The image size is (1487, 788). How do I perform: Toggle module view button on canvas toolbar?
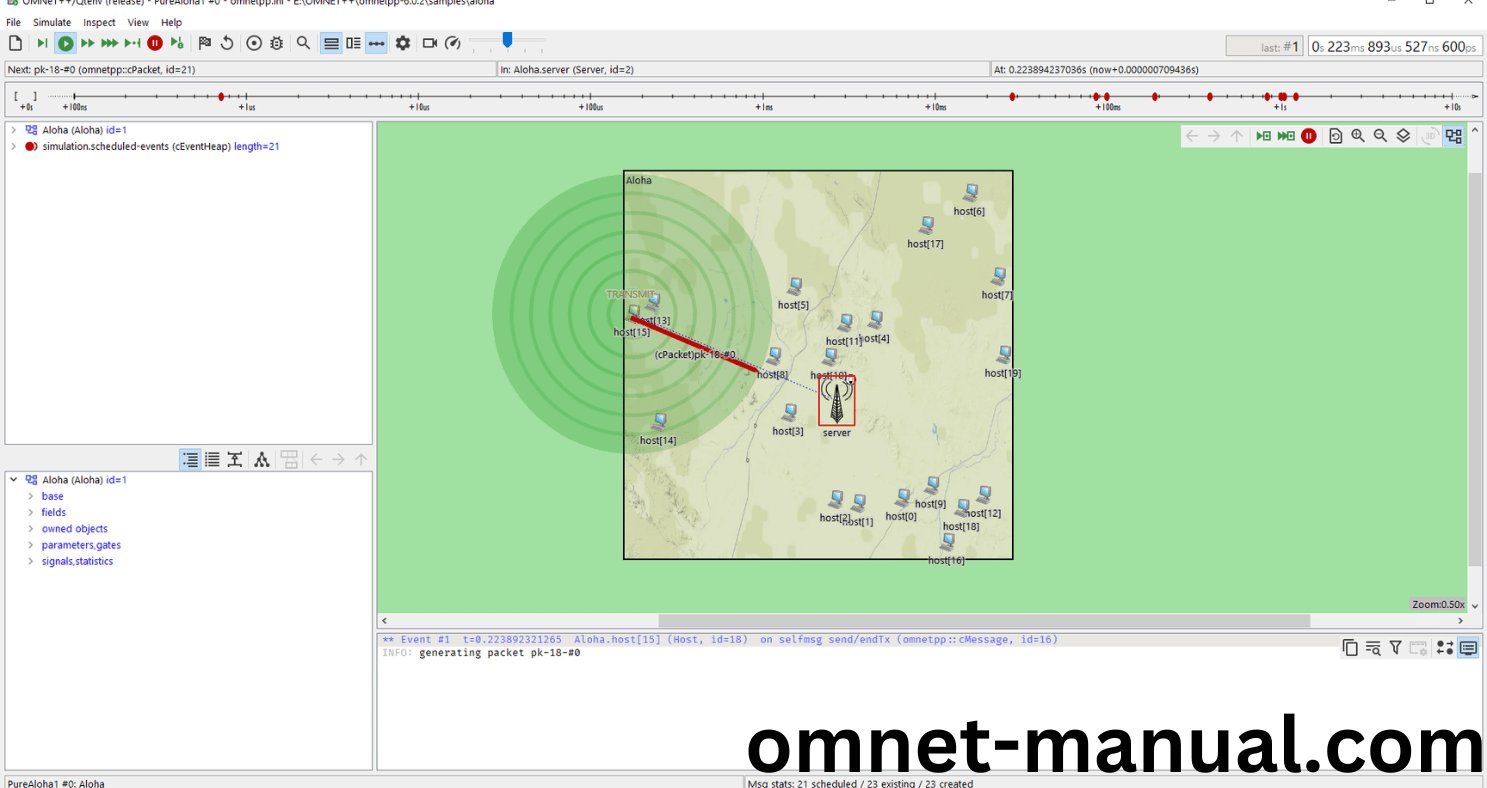click(1453, 136)
